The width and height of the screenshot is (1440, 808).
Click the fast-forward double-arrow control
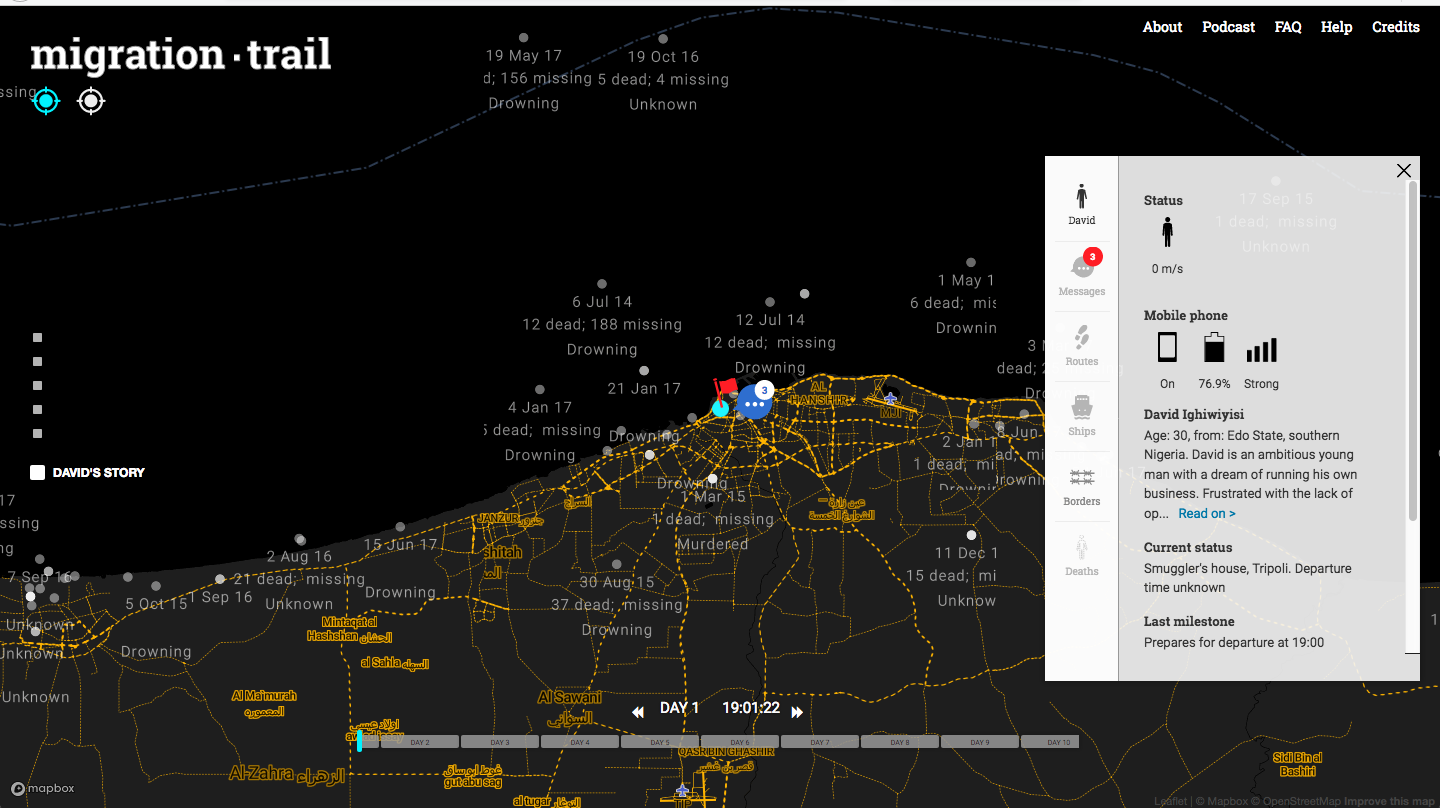coord(797,712)
